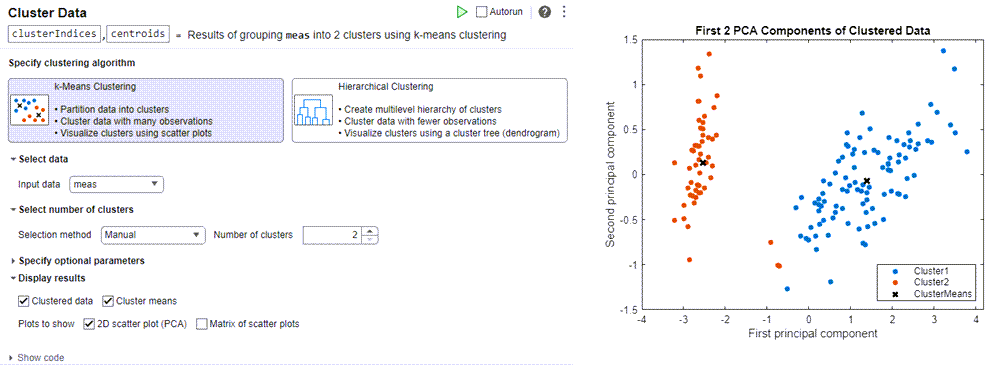Image resolution: width=999 pixels, height=365 pixels.
Task: Open the three-dot more options menu
Action: point(563,12)
